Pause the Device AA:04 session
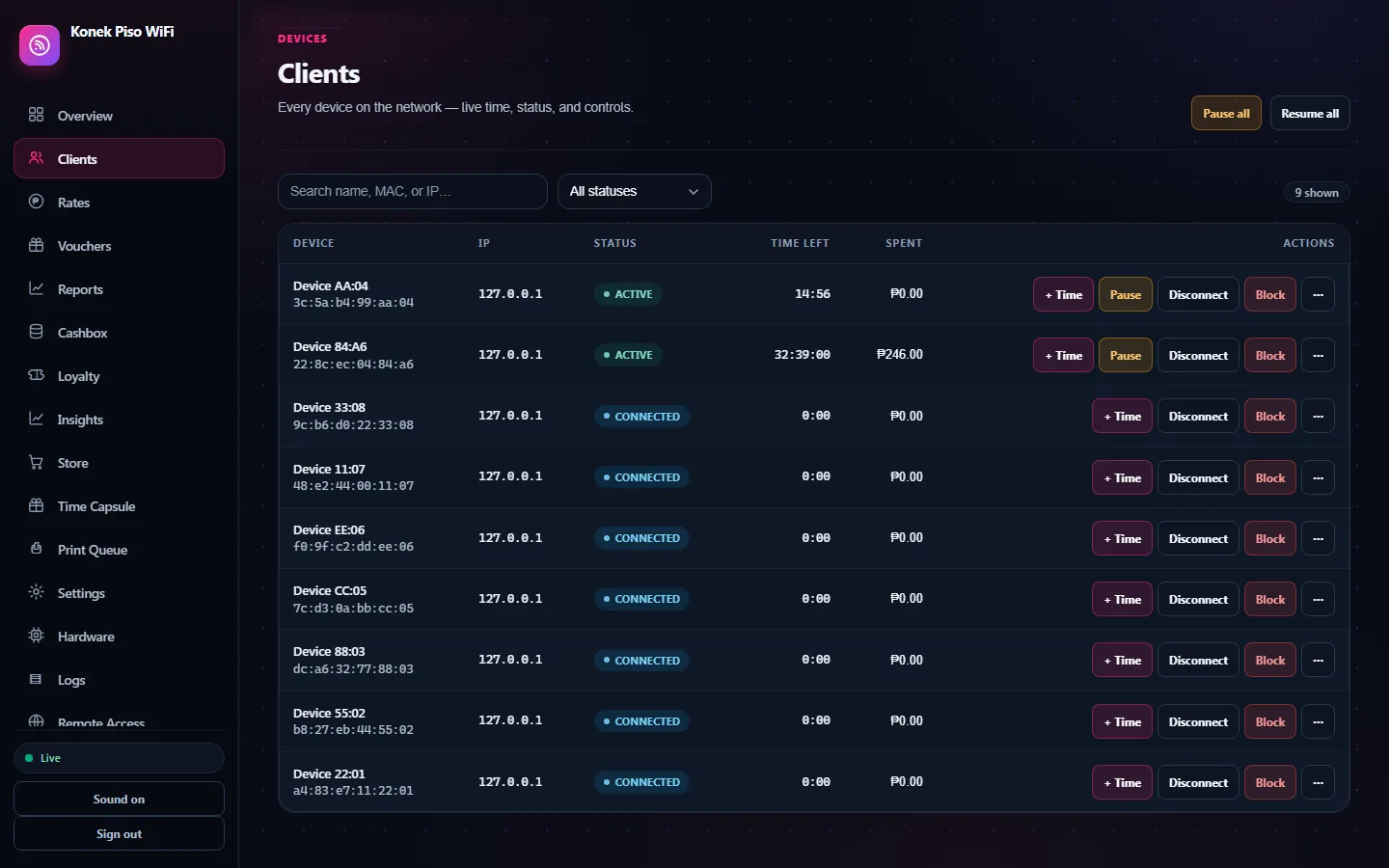The width and height of the screenshot is (1389, 868). [1125, 294]
